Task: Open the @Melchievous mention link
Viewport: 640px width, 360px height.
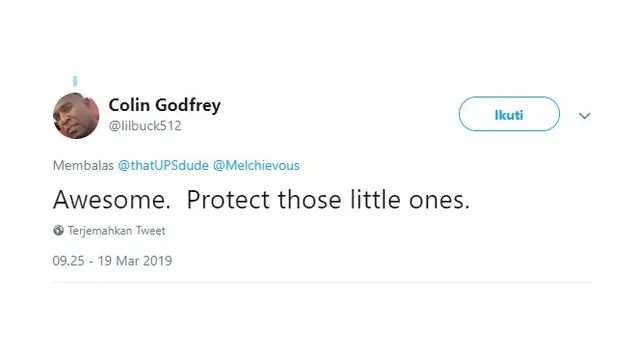Action: (x=256, y=165)
